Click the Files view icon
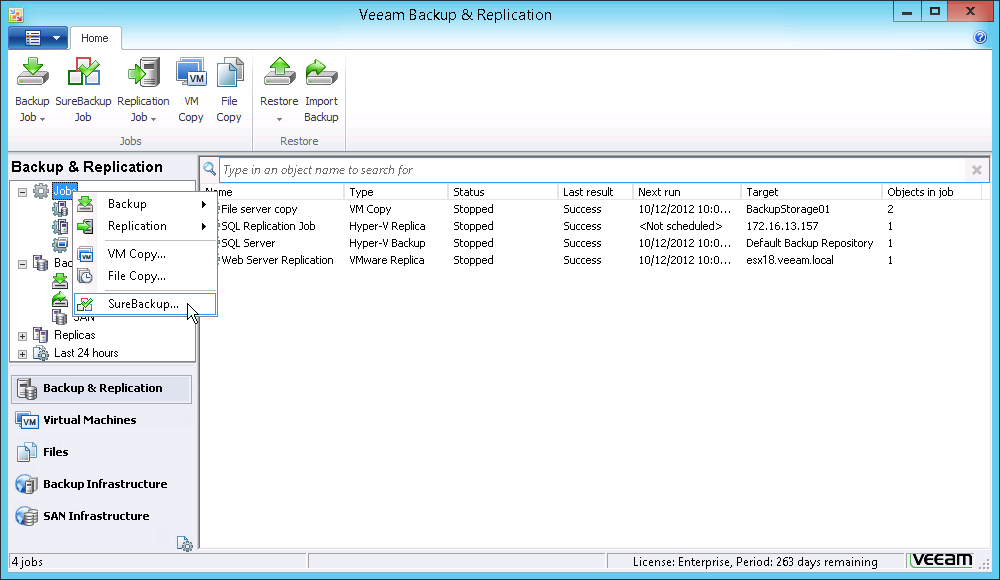1000x580 pixels. tap(27, 452)
